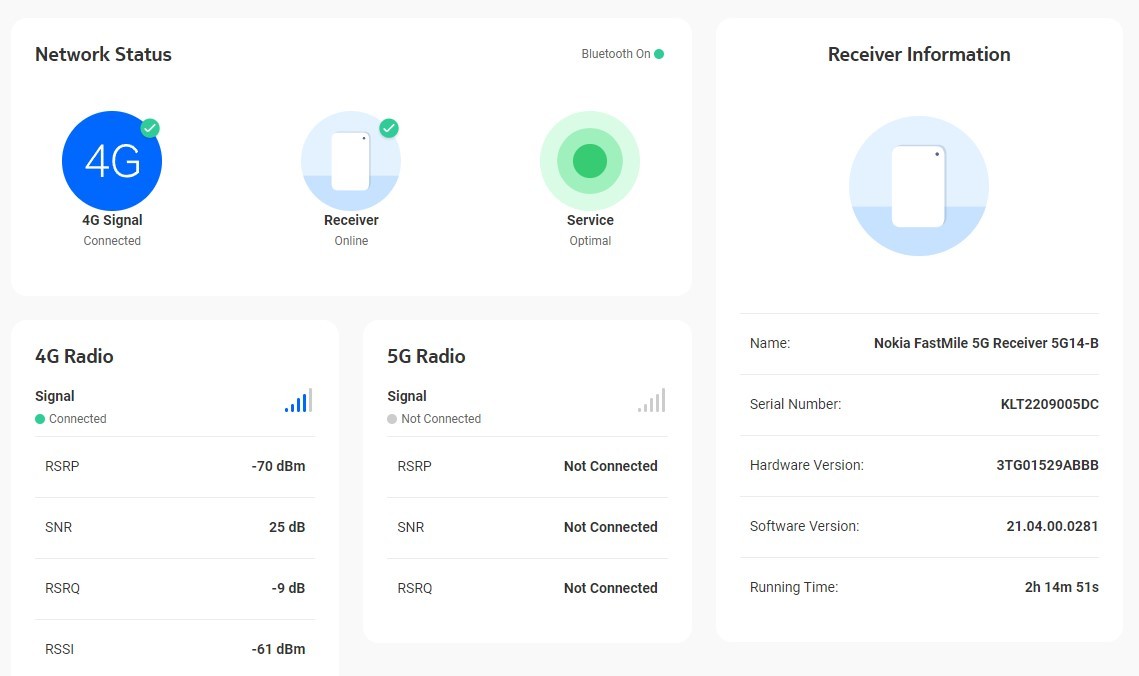
Task: Click the green checkmark on Receiver icon
Action: [389, 128]
